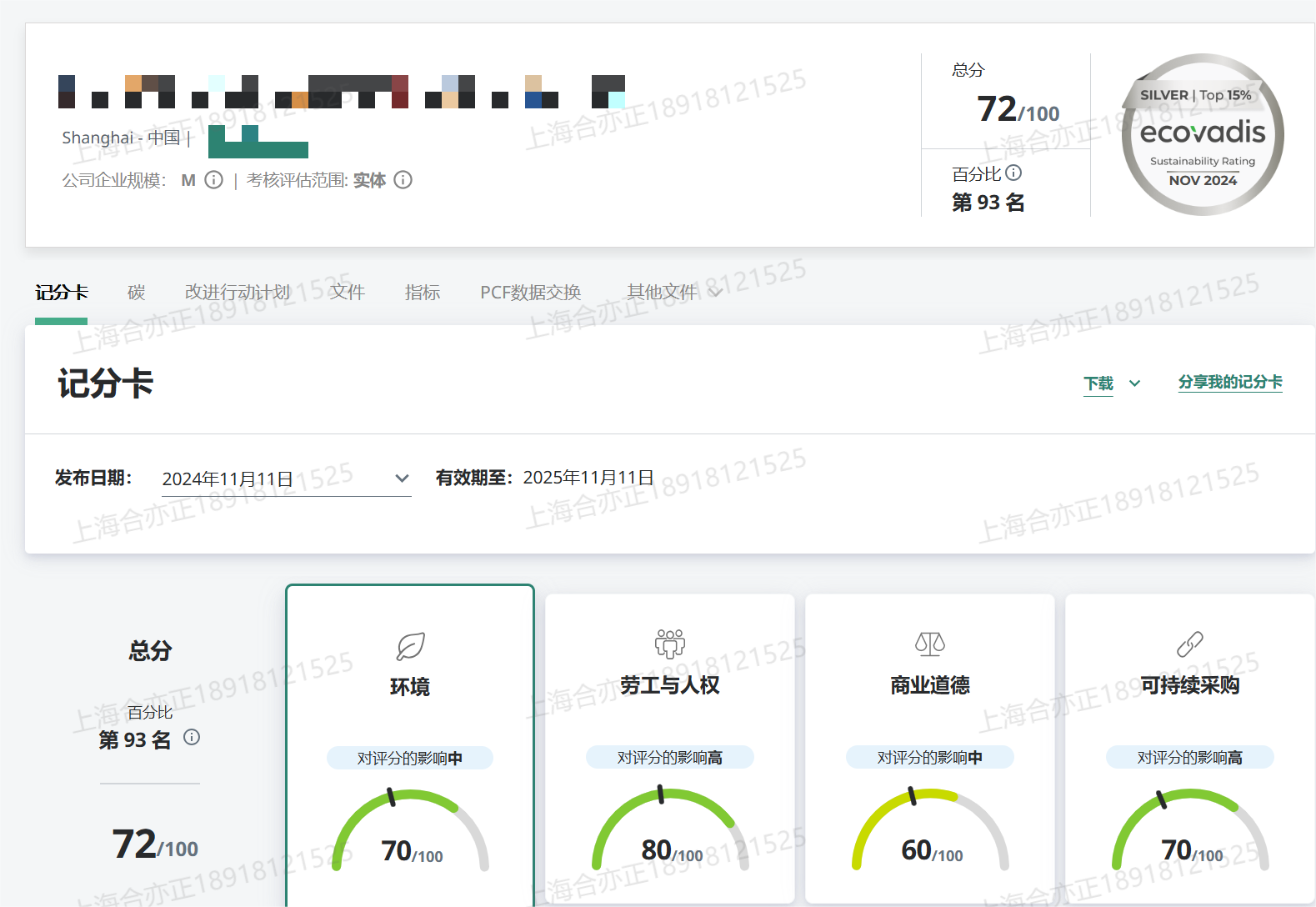Open the 文件 tab

pos(348,293)
